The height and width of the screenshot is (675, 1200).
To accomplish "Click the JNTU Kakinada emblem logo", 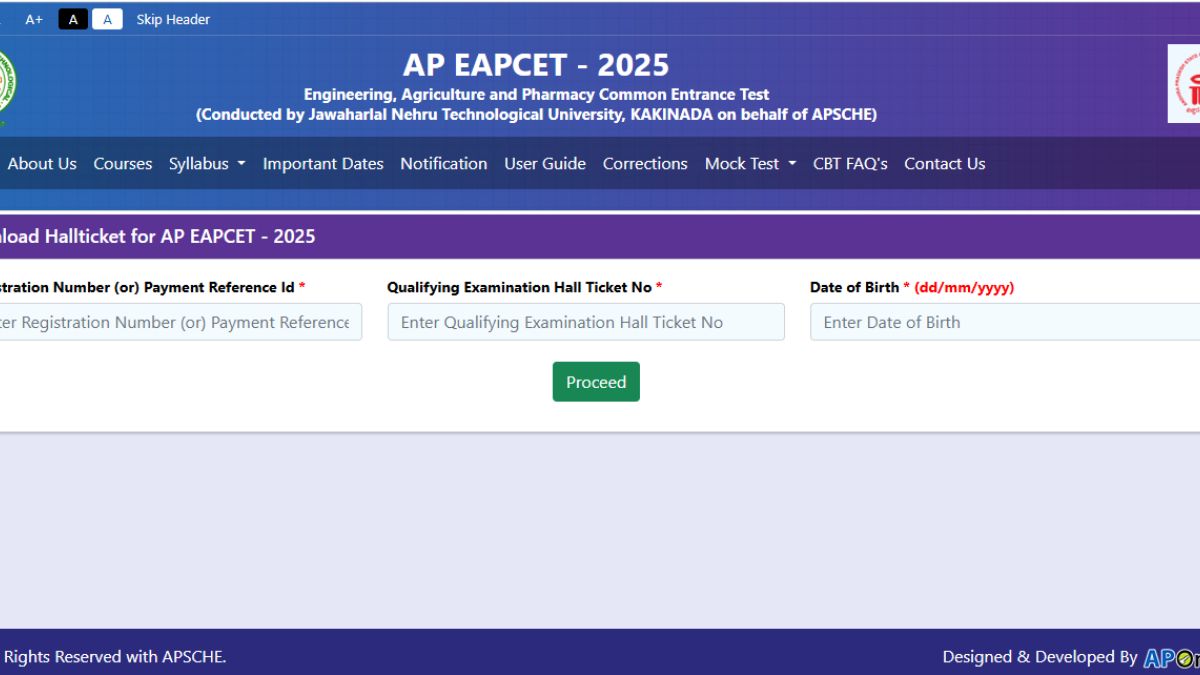I will coord(8,86).
